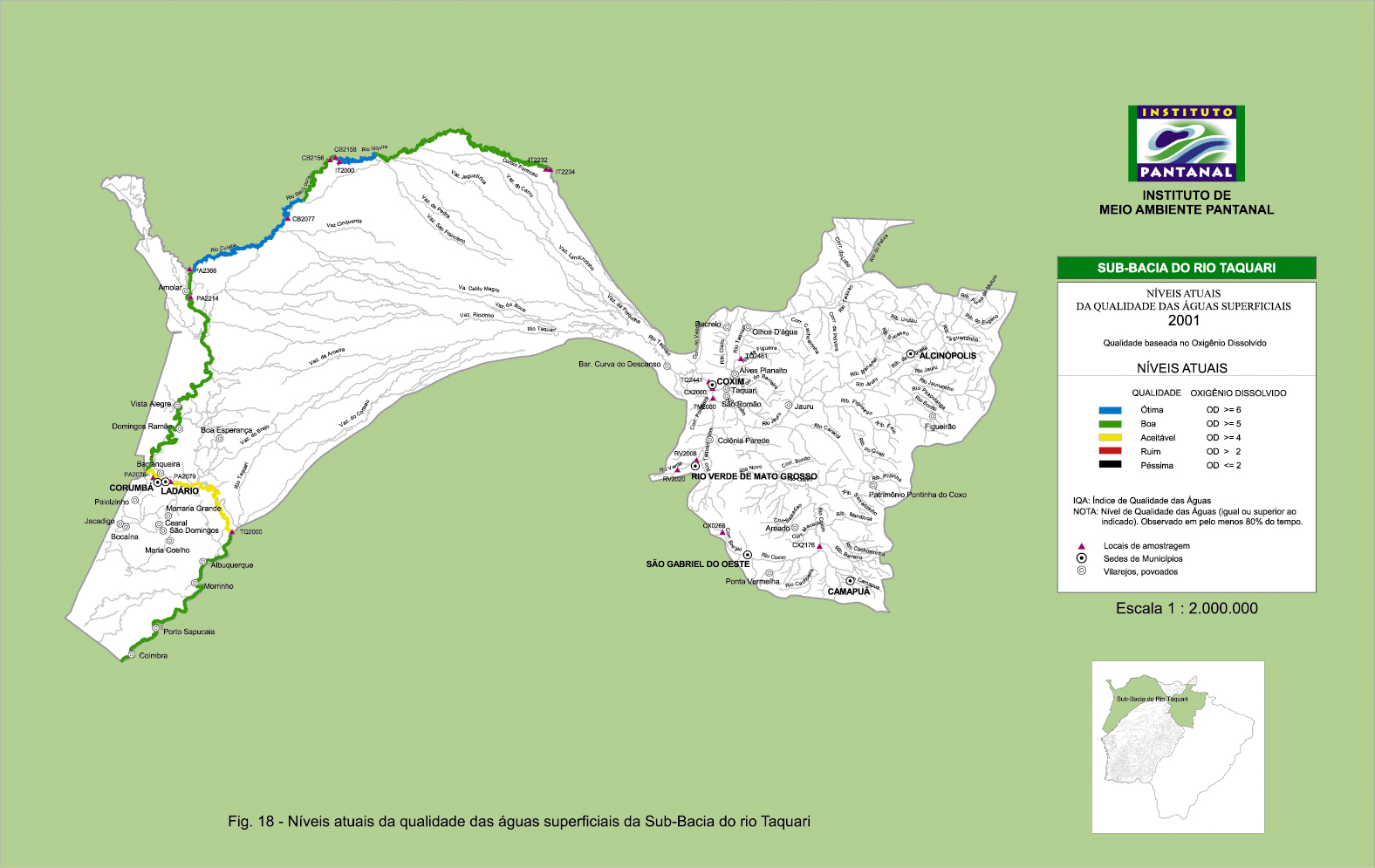Click the CX2176 sampling triangle
Viewport: 1375px width, 868px height.
[819, 546]
